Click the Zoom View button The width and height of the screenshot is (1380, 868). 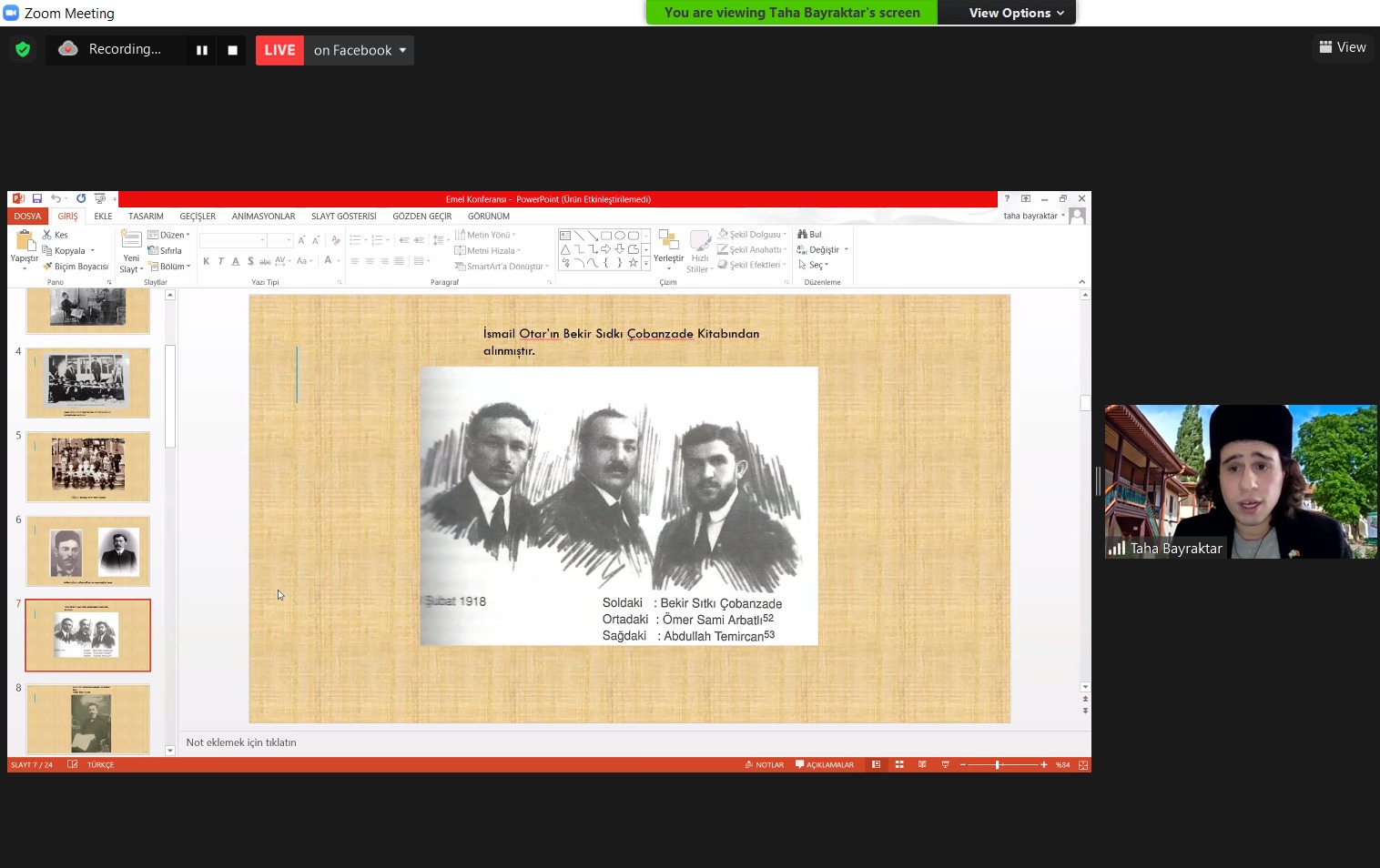[x=1343, y=47]
